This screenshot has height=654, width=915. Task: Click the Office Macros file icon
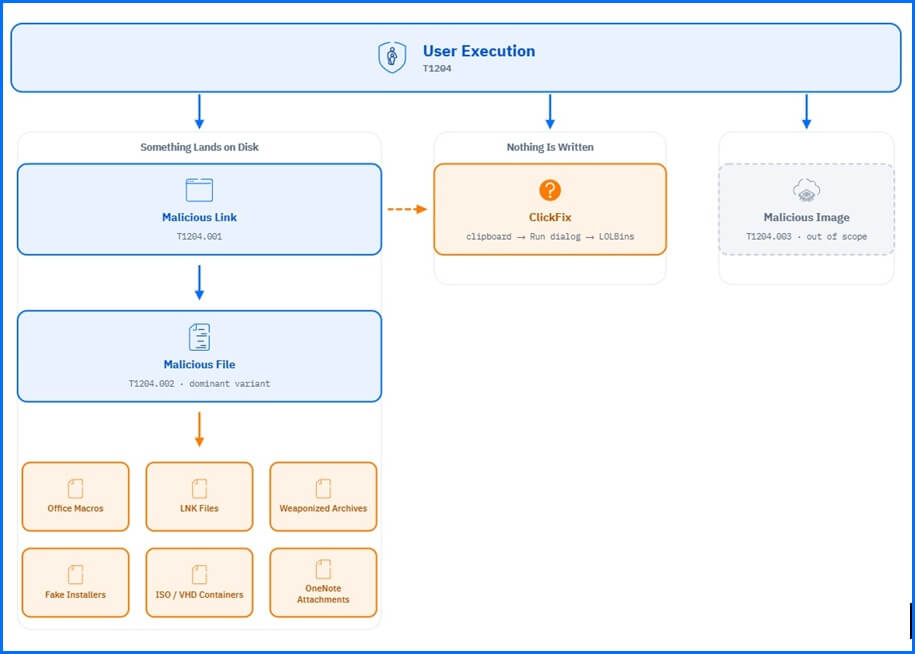pyautogui.click(x=75, y=488)
